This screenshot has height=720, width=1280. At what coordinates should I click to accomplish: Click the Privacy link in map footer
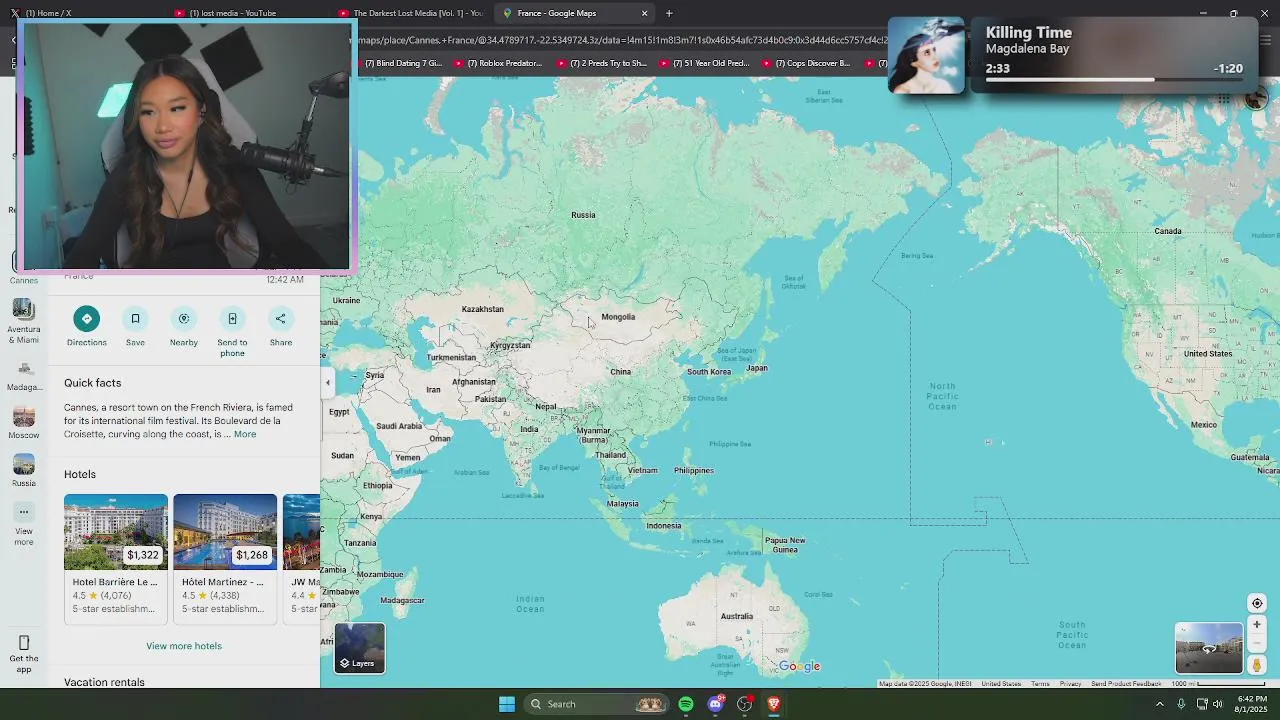(x=1070, y=684)
